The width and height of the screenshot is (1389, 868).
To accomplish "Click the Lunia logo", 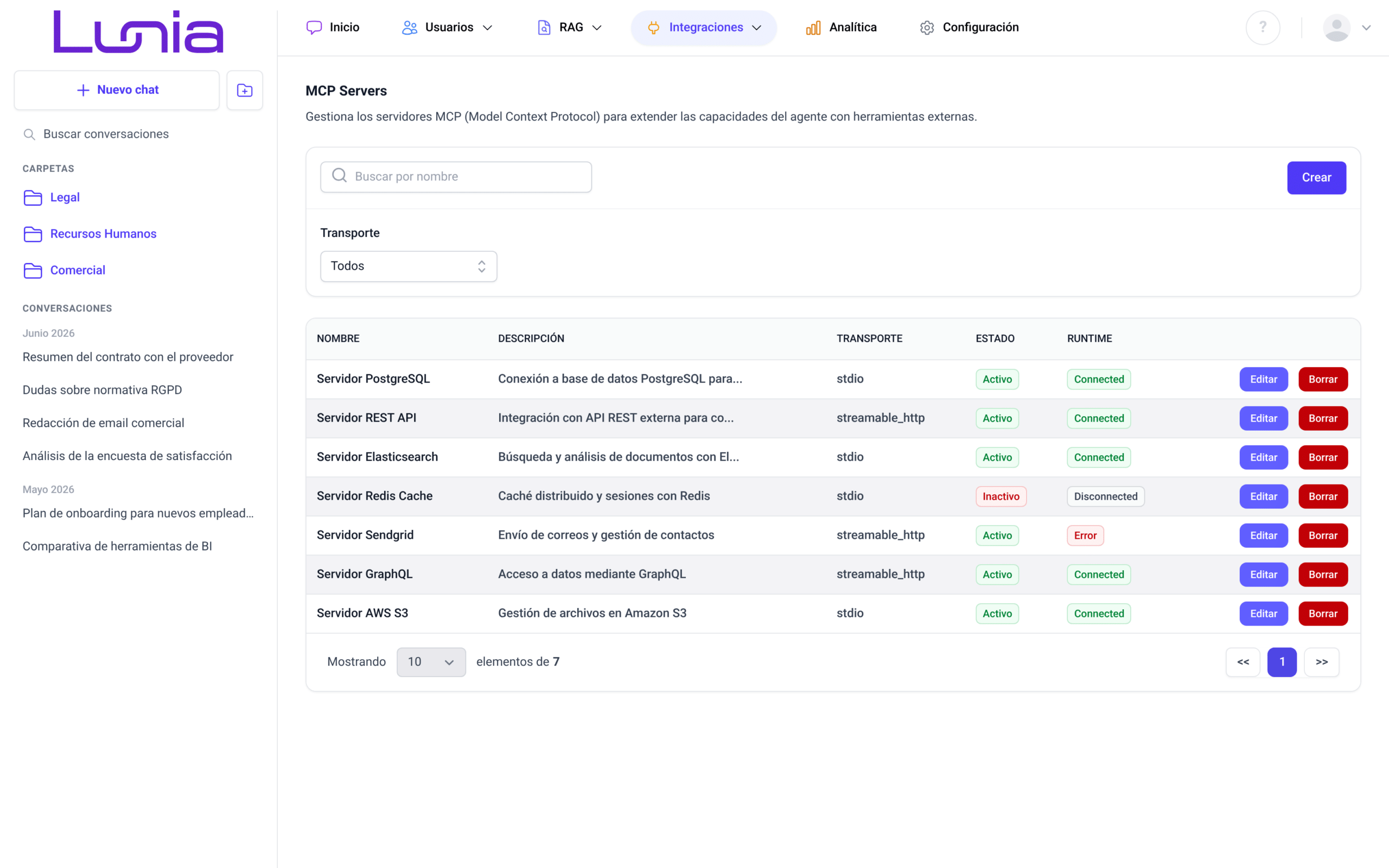I will click(x=138, y=31).
